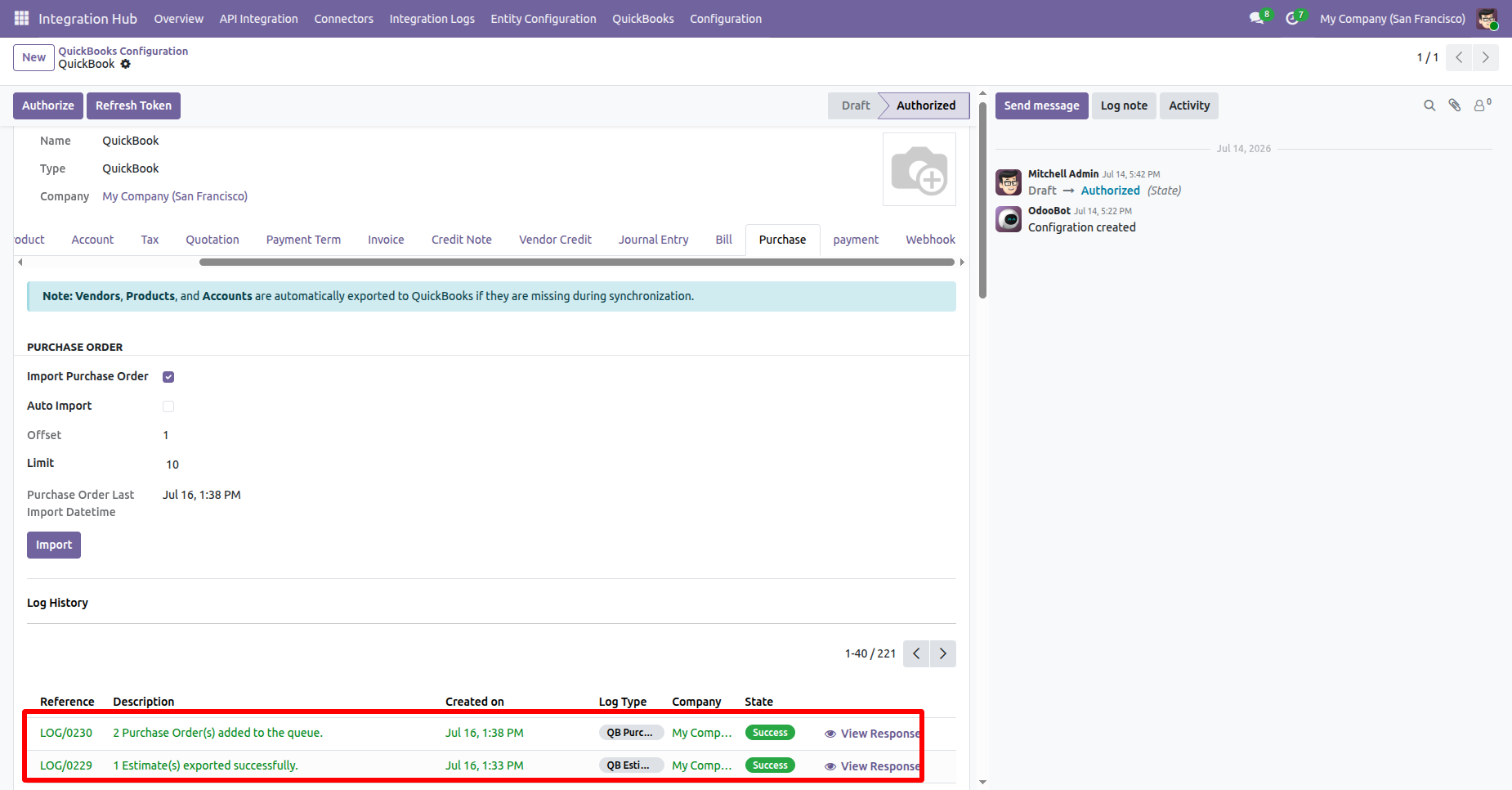Show followers icon in chatter
1512x790 pixels.
tap(1482, 105)
